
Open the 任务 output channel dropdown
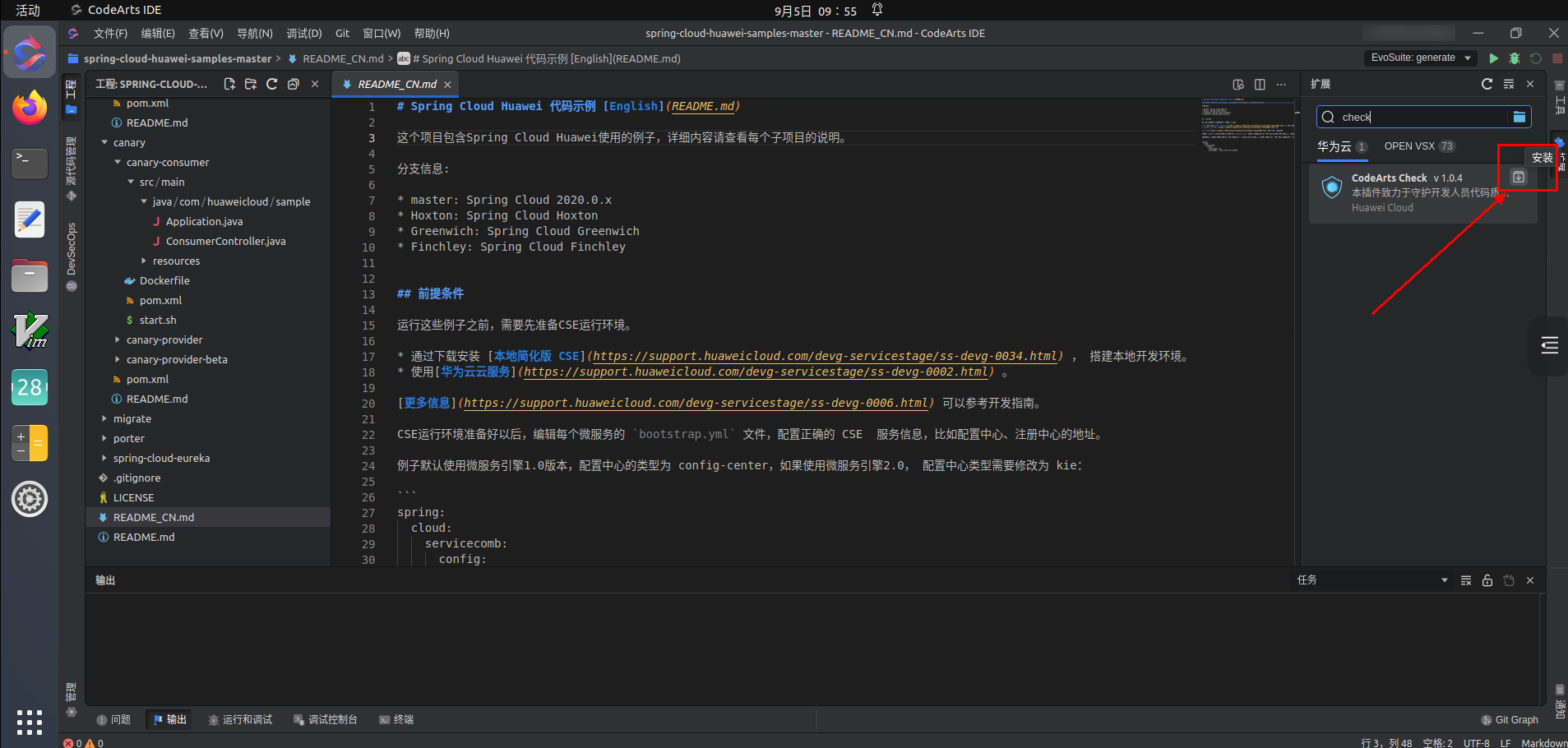tap(1371, 580)
